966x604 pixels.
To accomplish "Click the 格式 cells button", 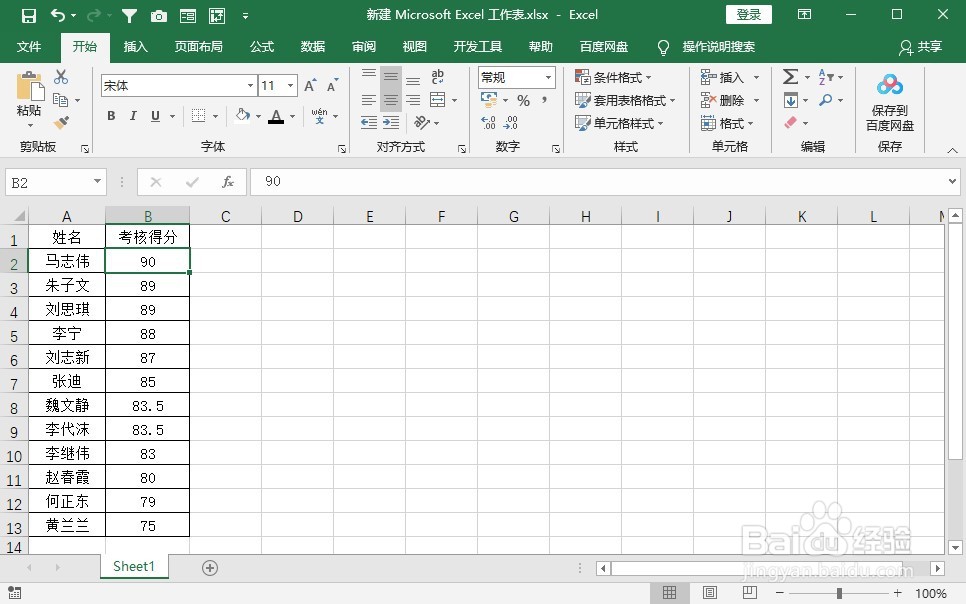I will [727, 123].
